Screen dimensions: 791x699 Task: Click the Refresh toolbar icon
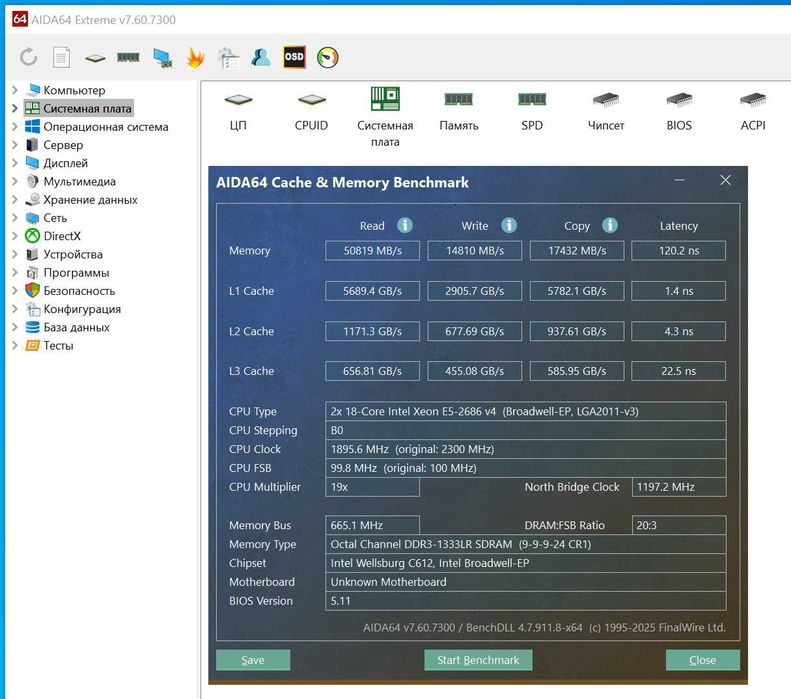coord(28,57)
